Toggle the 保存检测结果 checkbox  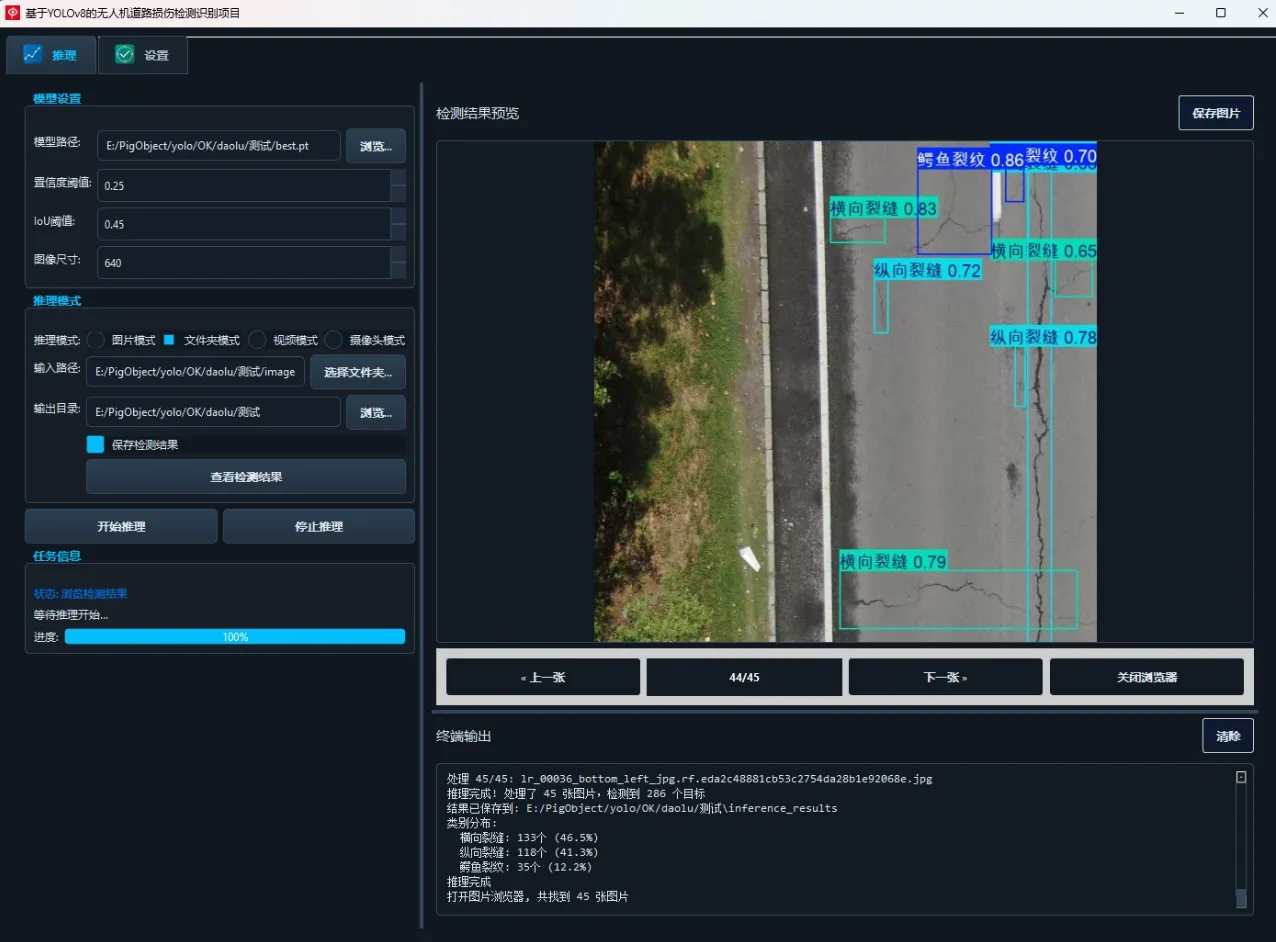(95, 444)
